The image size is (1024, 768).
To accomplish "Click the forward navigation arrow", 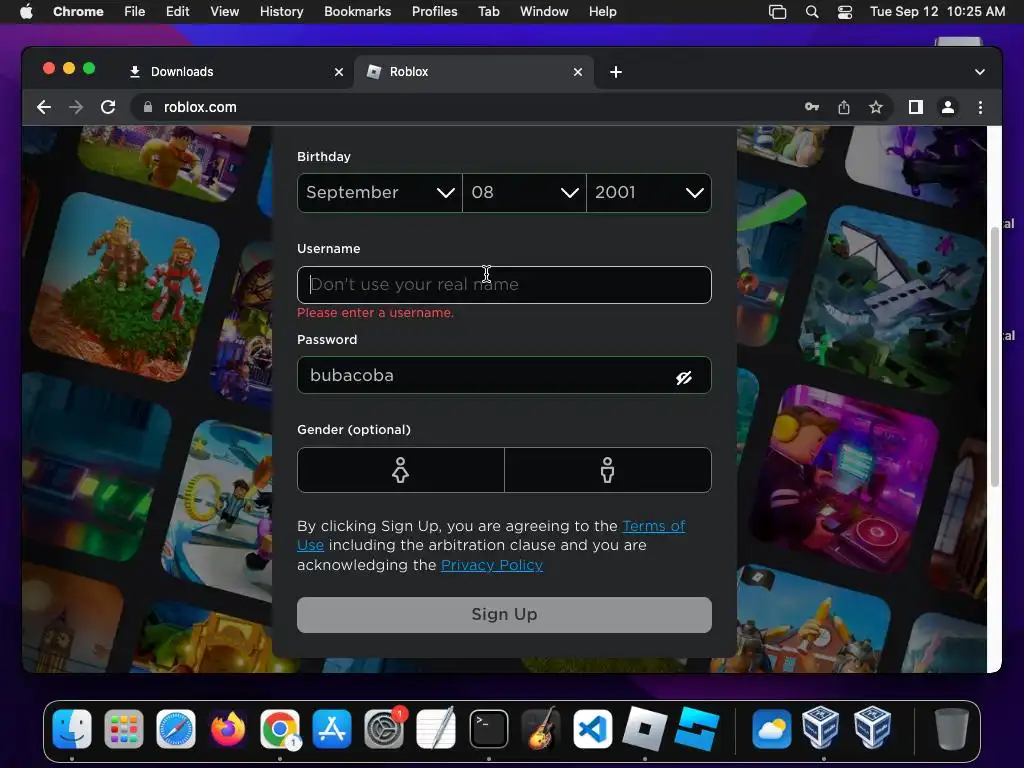I will [76, 107].
